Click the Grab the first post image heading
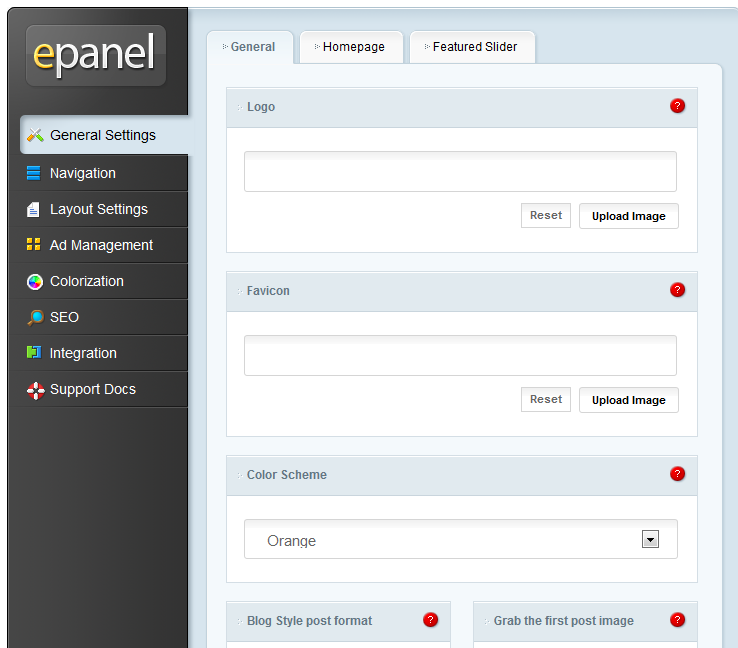Viewport: 738px width, 648px height. [563, 621]
